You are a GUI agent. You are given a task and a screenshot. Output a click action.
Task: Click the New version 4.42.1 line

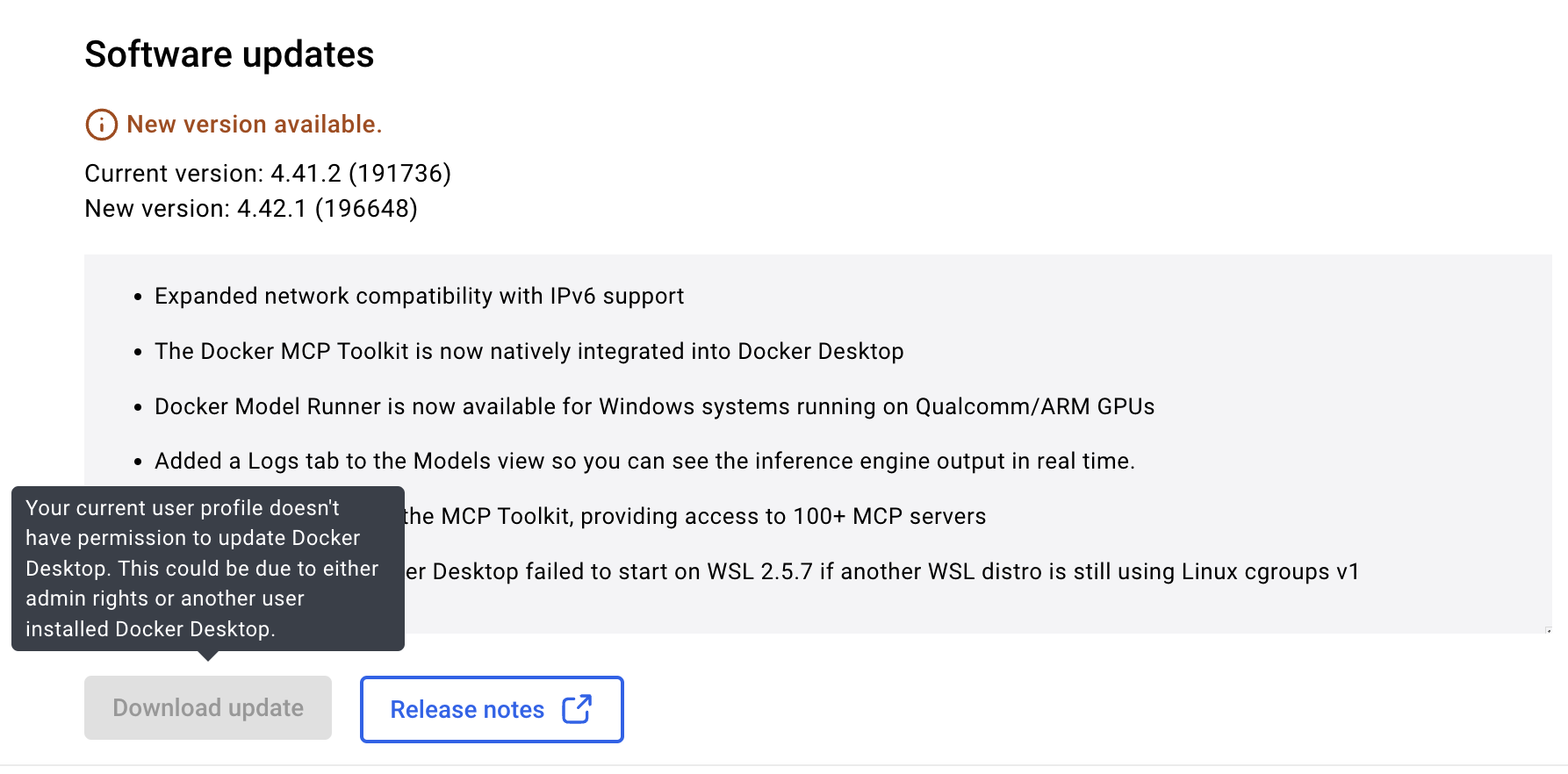point(251,209)
